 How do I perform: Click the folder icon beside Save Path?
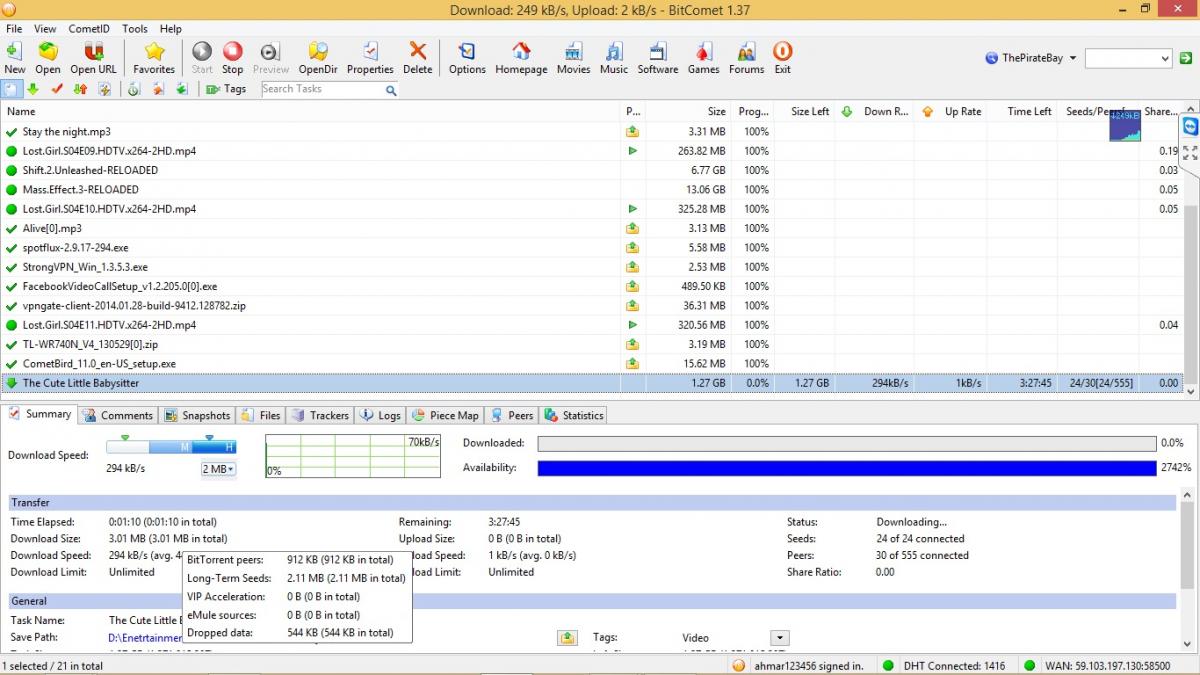click(x=567, y=638)
